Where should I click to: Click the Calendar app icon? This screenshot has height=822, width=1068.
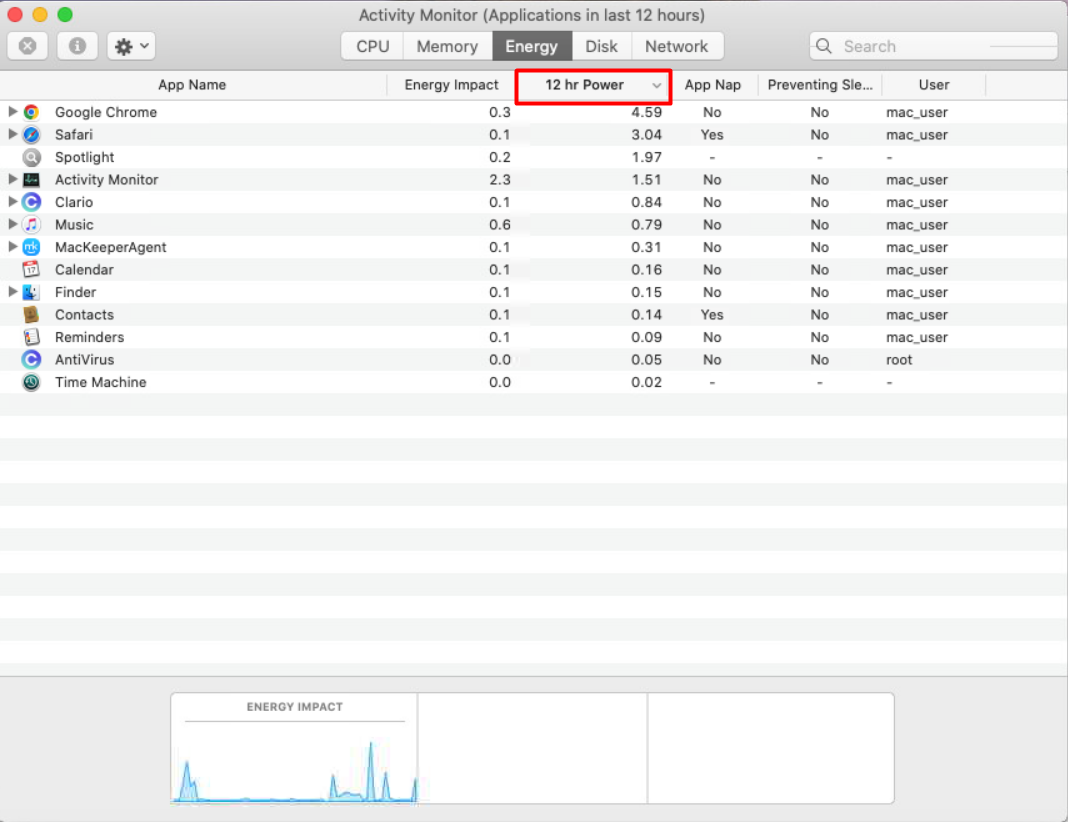(x=31, y=270)
